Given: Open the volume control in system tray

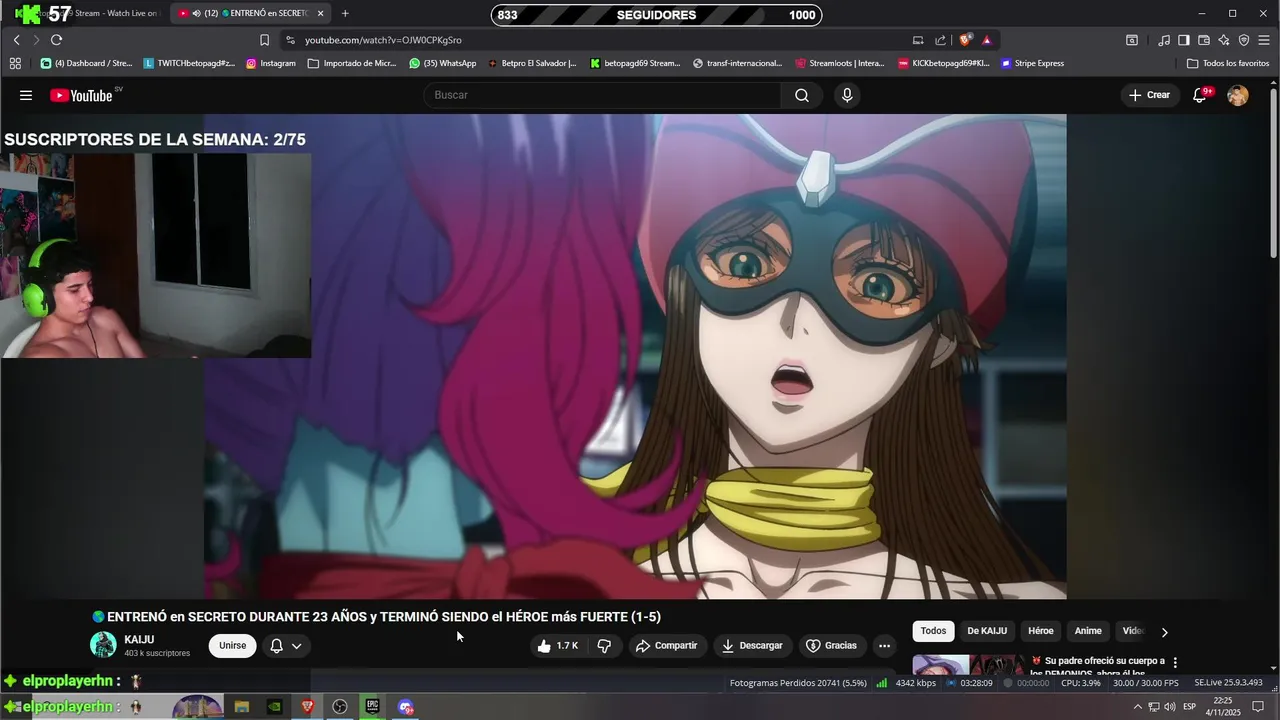Looking at the screenshot, I should pos(1170,707).
